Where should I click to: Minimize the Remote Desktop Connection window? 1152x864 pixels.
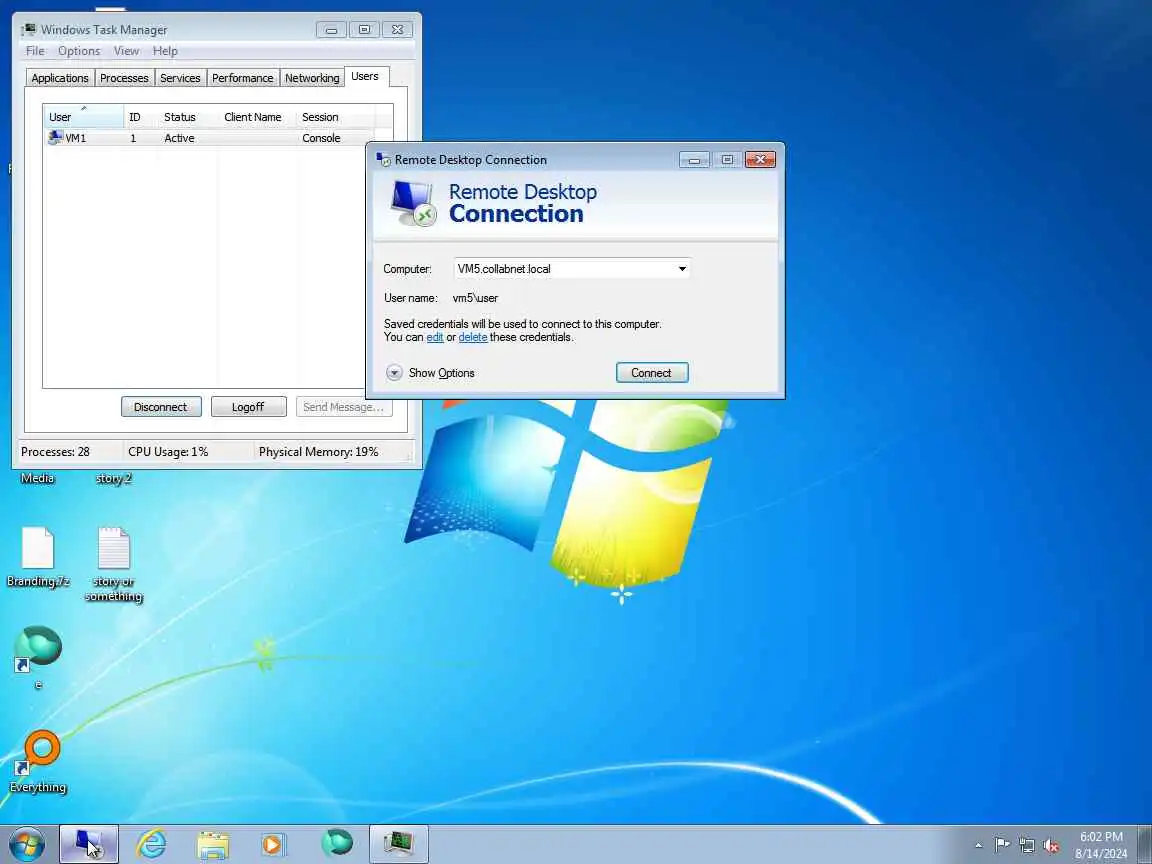coord(694,159)
